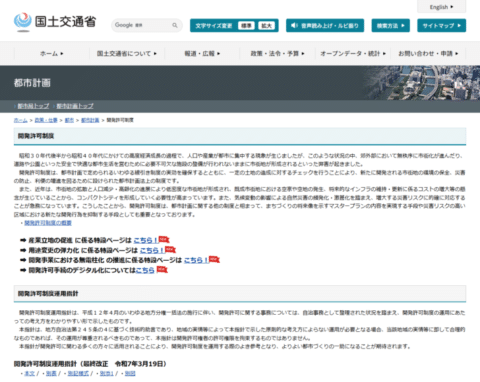Click the 都市計画 breadcrumb link
The height and width of the screenshot is (382, 480).
click(90, 120)
